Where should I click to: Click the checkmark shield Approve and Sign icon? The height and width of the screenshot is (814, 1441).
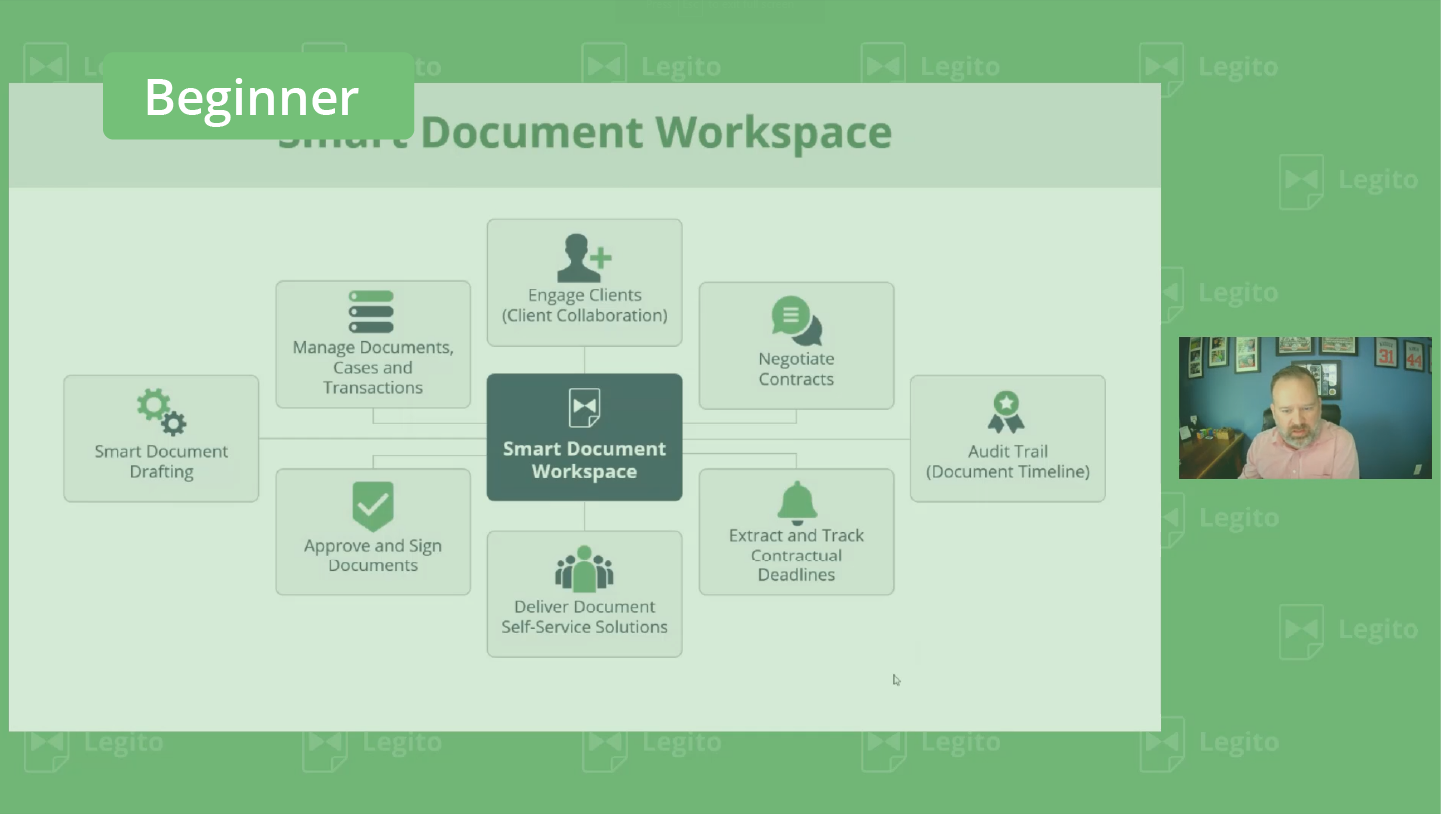point(373,507)
